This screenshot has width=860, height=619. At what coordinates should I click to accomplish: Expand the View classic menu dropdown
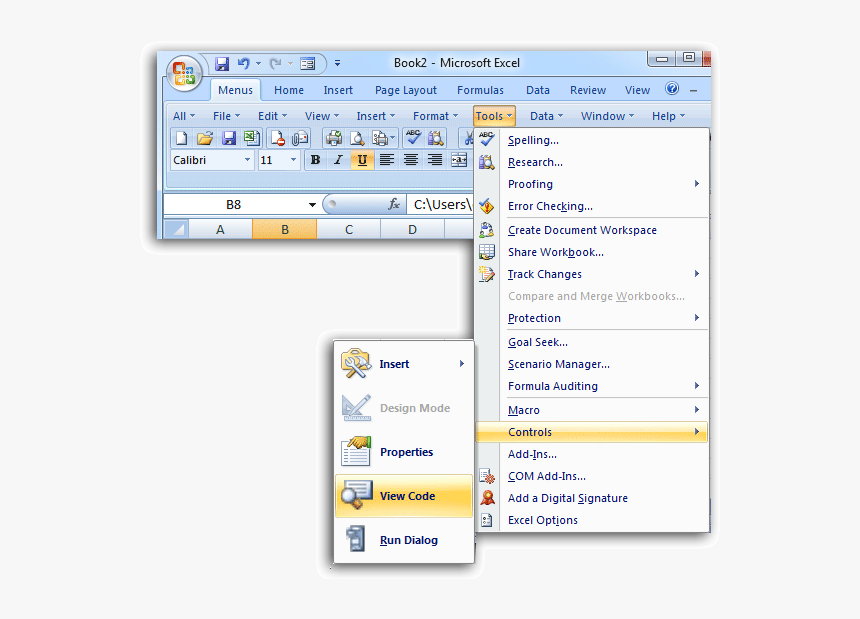(322, 116)
